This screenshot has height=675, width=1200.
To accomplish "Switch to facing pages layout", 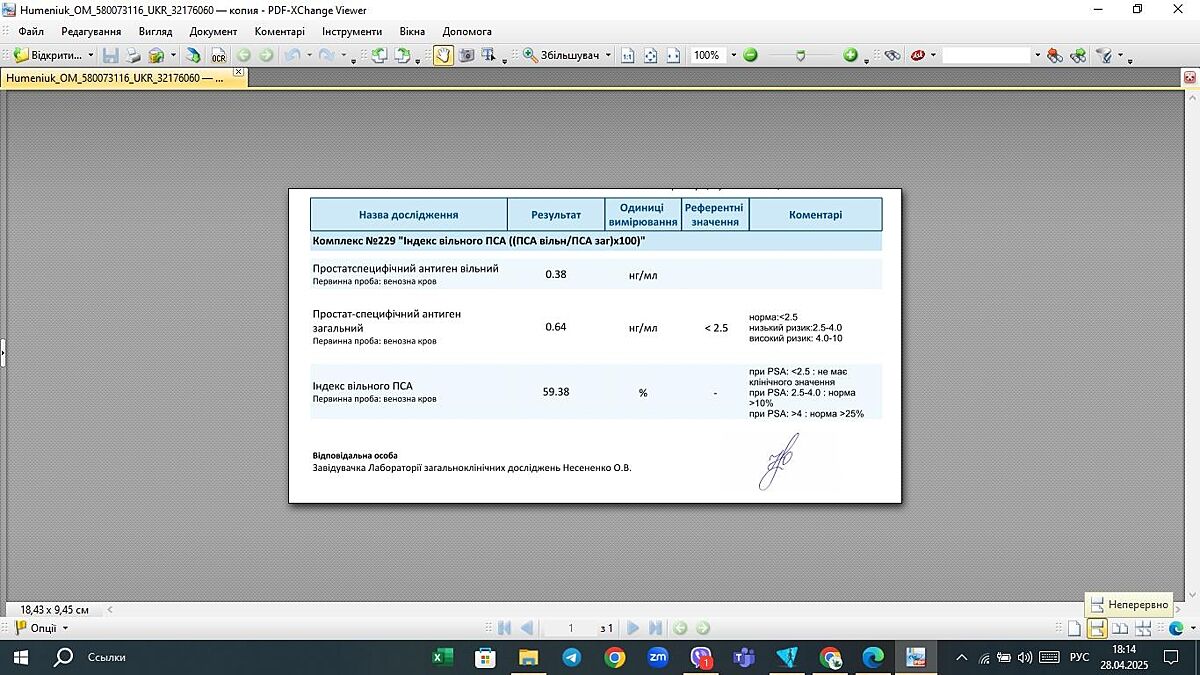I will pyautogui.click(x=1120, y=628).
